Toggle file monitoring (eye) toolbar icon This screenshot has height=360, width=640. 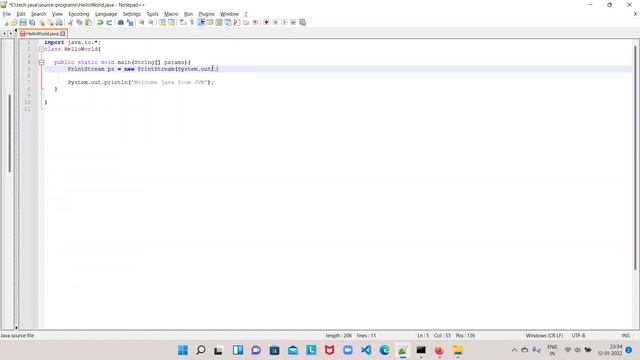click(255, 22)
